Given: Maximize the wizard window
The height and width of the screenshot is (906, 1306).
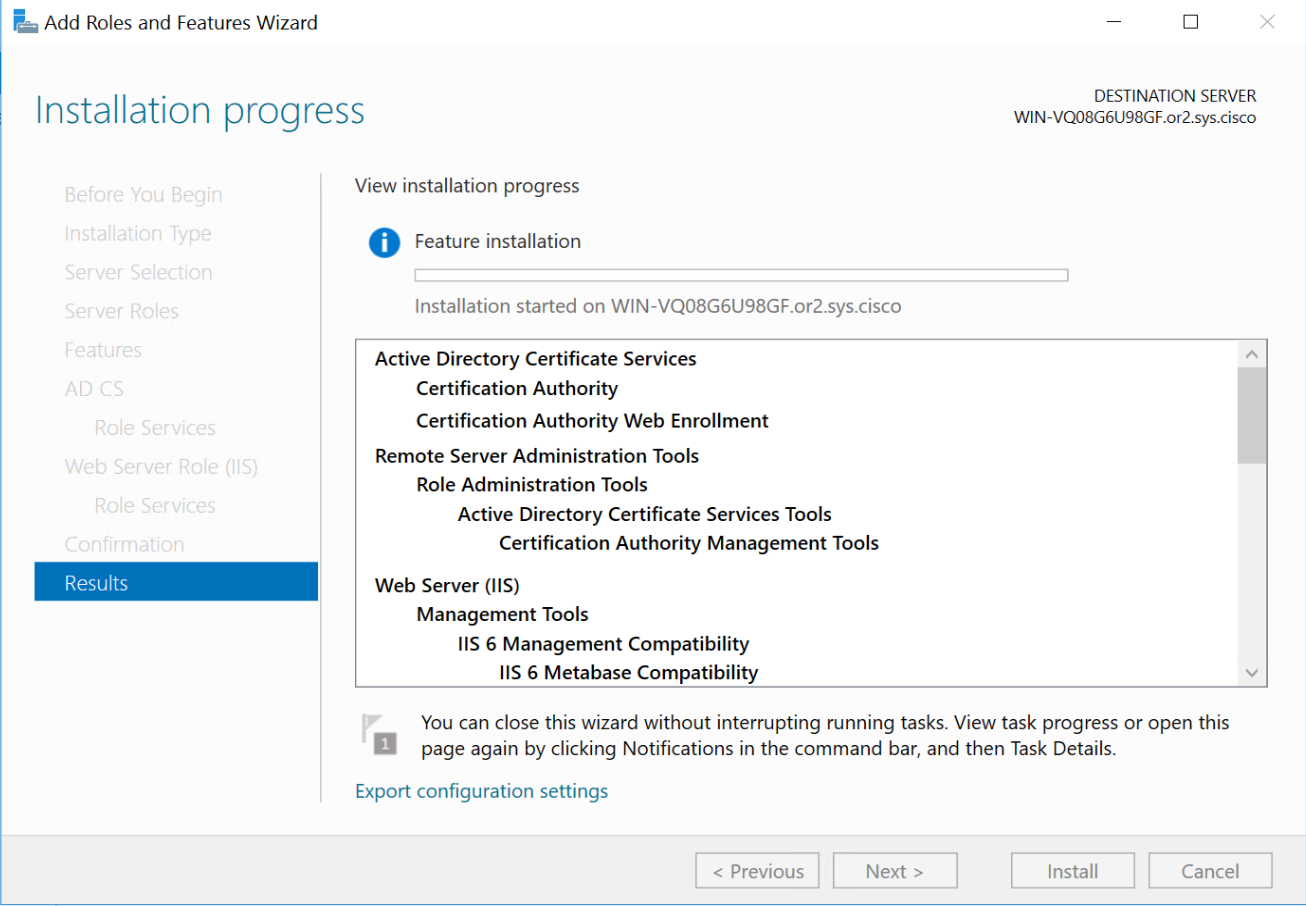Looking at the screenshot, I should point(1190,22).
